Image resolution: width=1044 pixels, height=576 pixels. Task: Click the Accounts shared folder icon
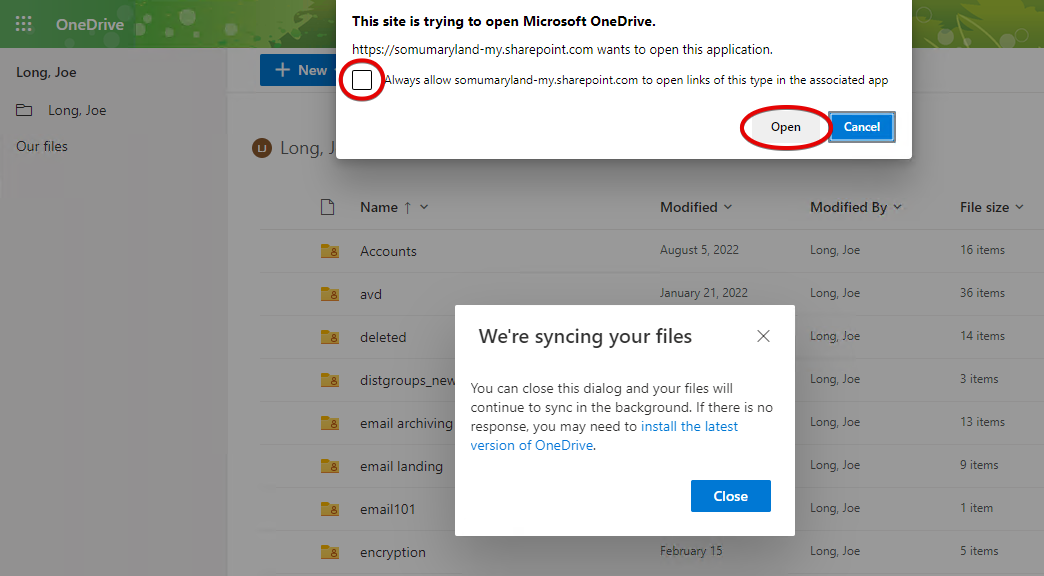click(x=329, y=251)
